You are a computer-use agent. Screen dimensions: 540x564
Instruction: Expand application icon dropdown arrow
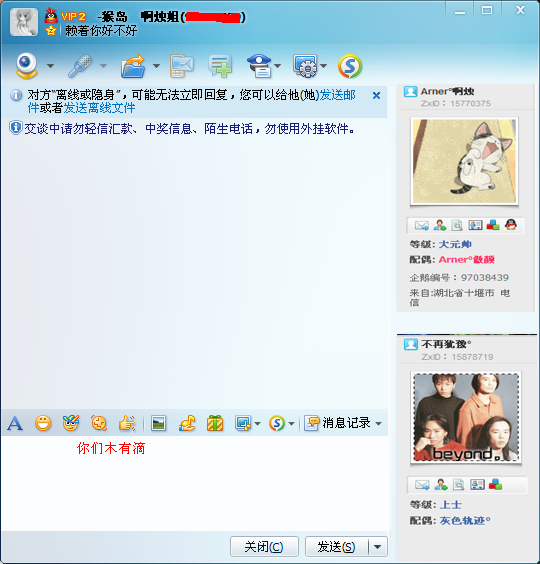point(323,66)
